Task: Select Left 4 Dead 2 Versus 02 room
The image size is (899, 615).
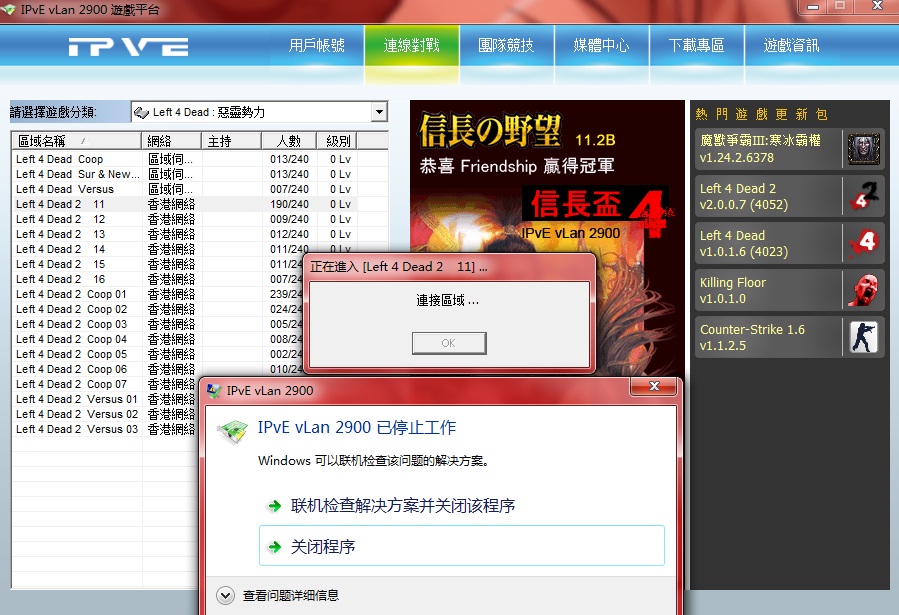Action: point(105,414)
